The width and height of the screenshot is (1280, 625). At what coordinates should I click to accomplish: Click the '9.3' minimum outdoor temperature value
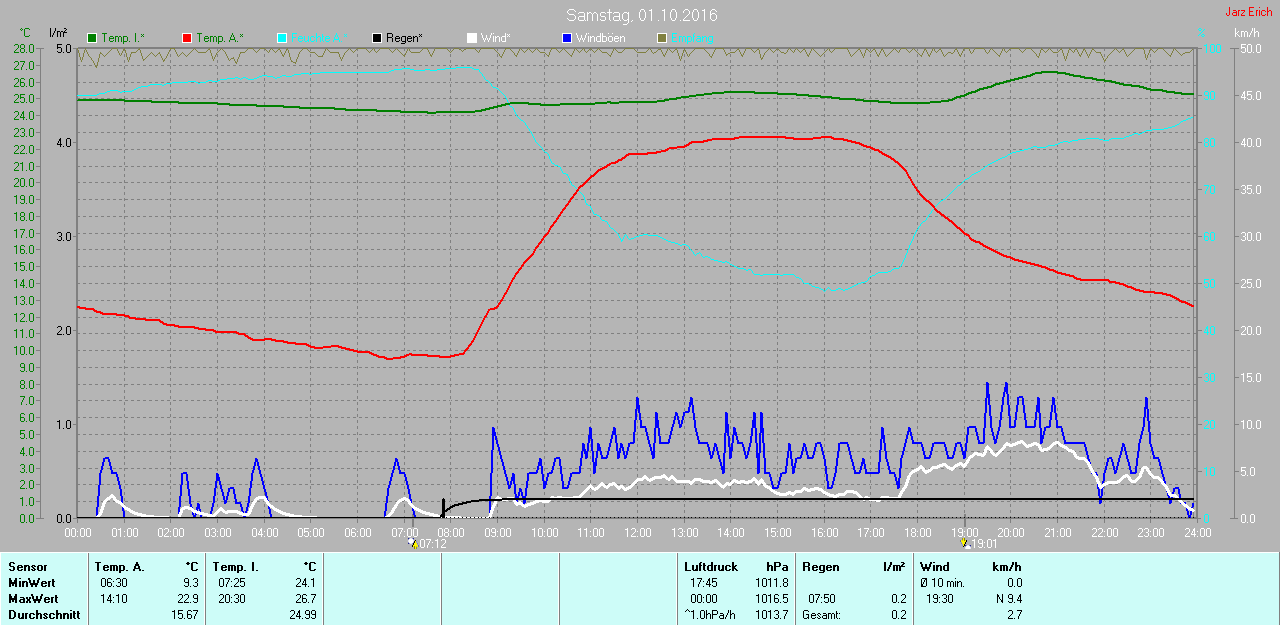[x=190, y=583]
